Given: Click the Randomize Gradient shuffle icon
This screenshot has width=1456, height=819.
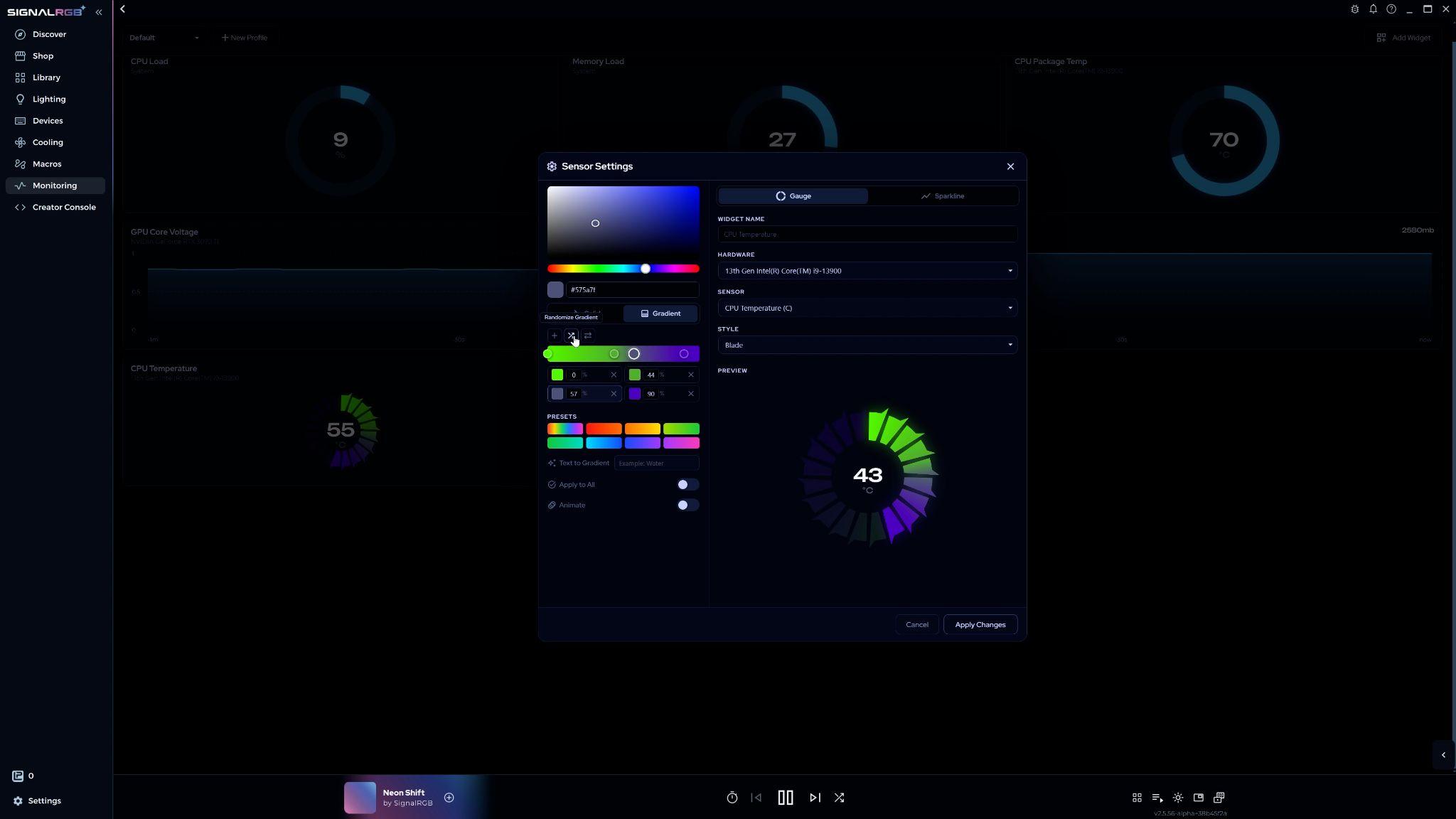Looking at the screenshot, I should click(571, 336).
